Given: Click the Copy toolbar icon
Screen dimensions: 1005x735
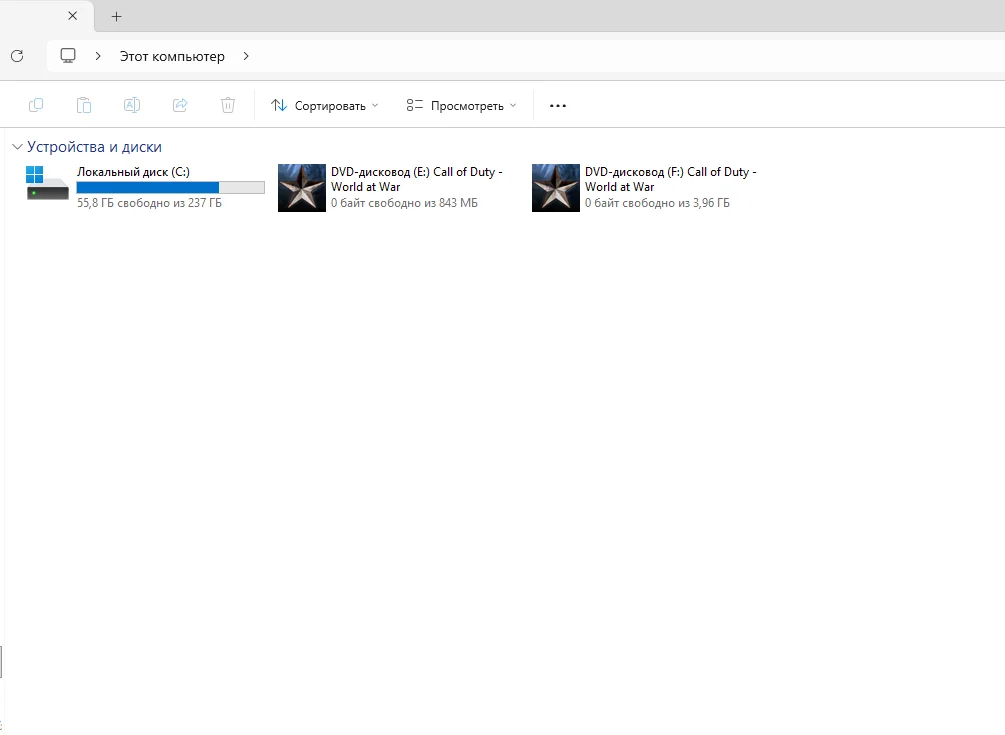Looking at the screenshot, I should coord(36,105).
